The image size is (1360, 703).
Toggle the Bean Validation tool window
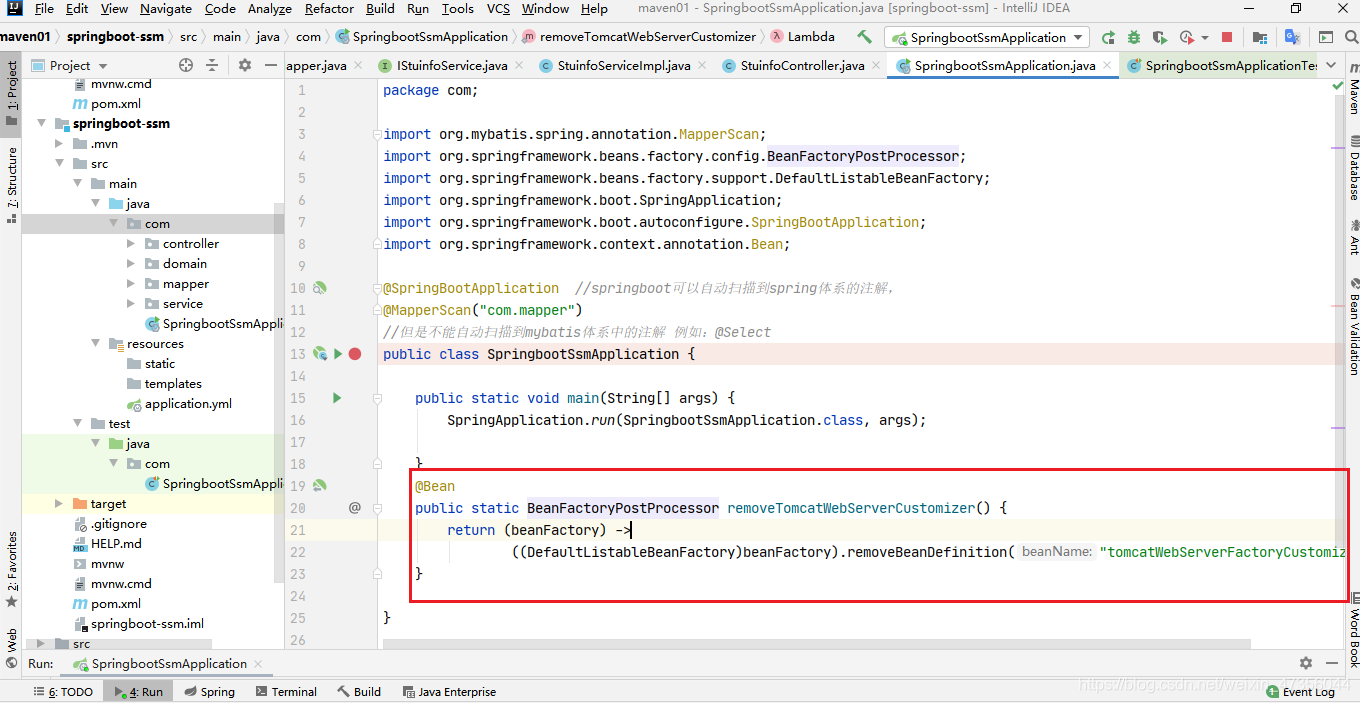point(1353,326)
